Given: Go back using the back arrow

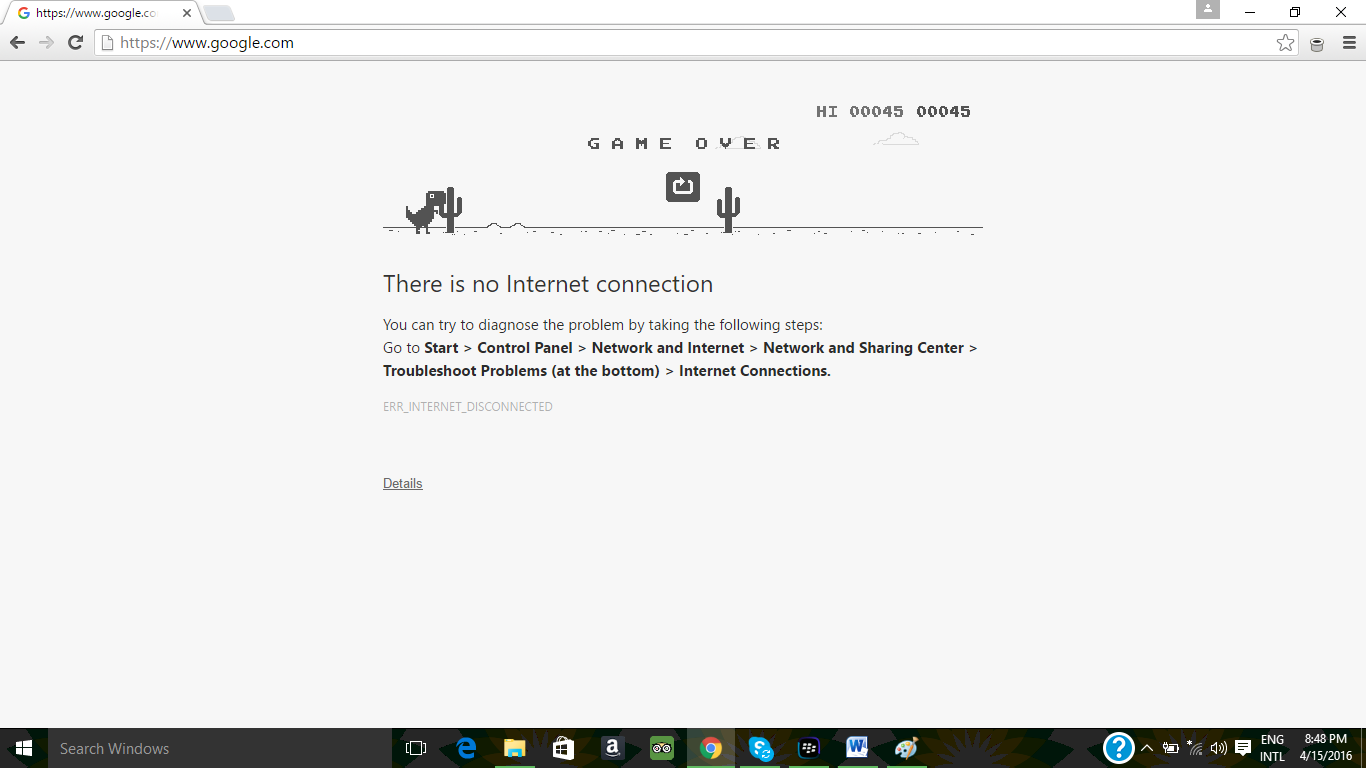Looking at the screenshot, I should [17, 43].
